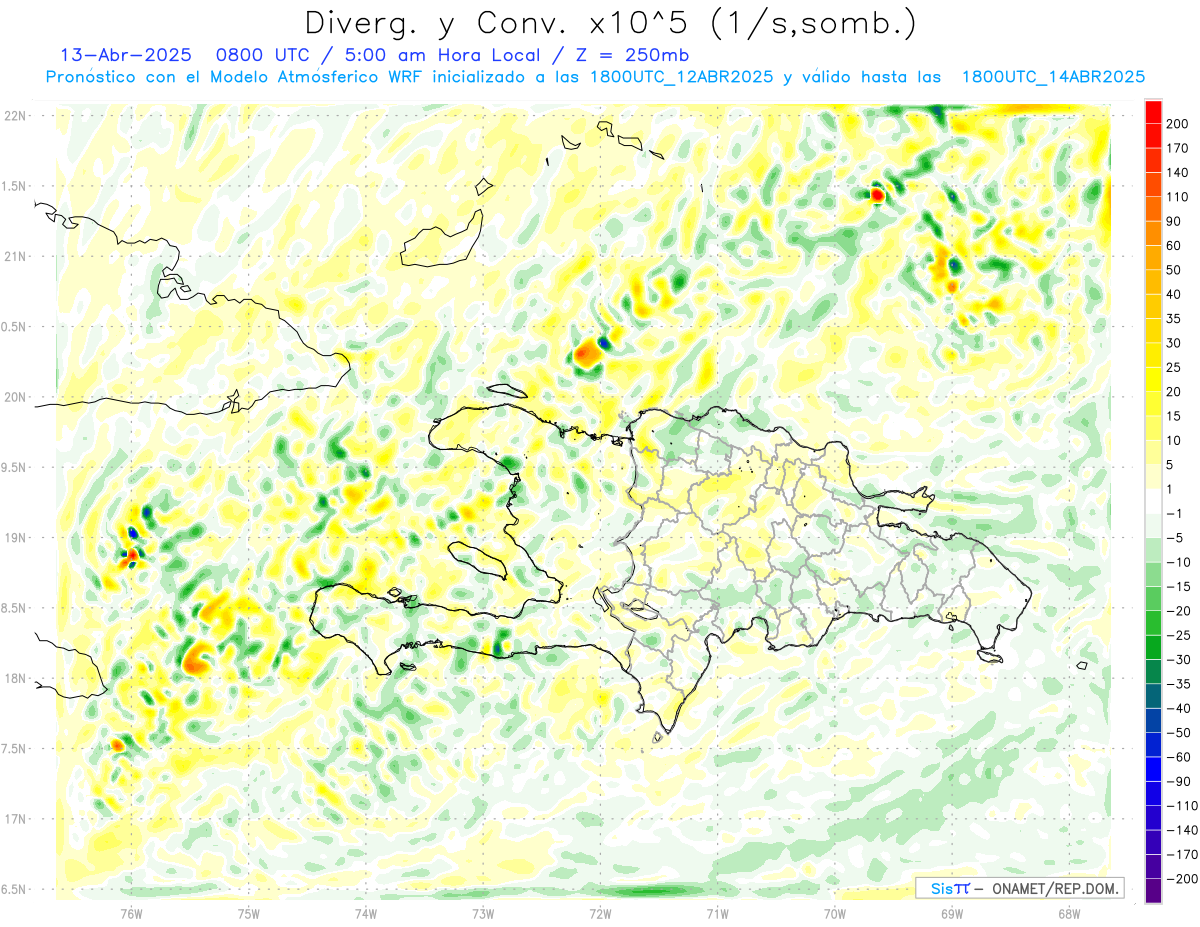The width and height of the screenshot is (1200, 927).
Task: Click the "0.5N" latitude label
Action: 15,327
